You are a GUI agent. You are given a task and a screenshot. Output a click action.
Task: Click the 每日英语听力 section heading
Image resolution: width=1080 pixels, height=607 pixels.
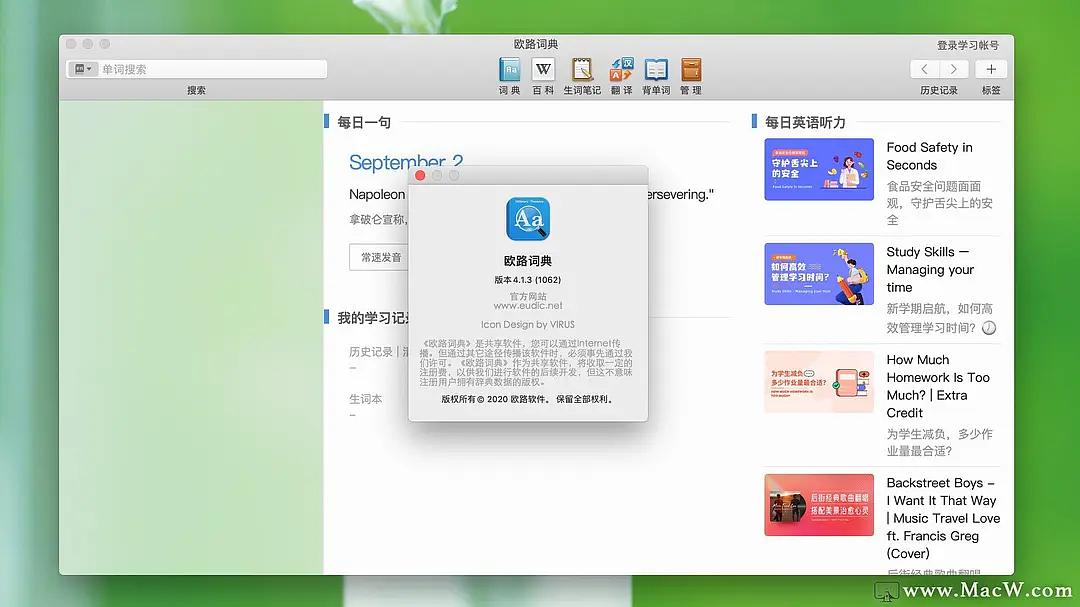tap(805, 123)
